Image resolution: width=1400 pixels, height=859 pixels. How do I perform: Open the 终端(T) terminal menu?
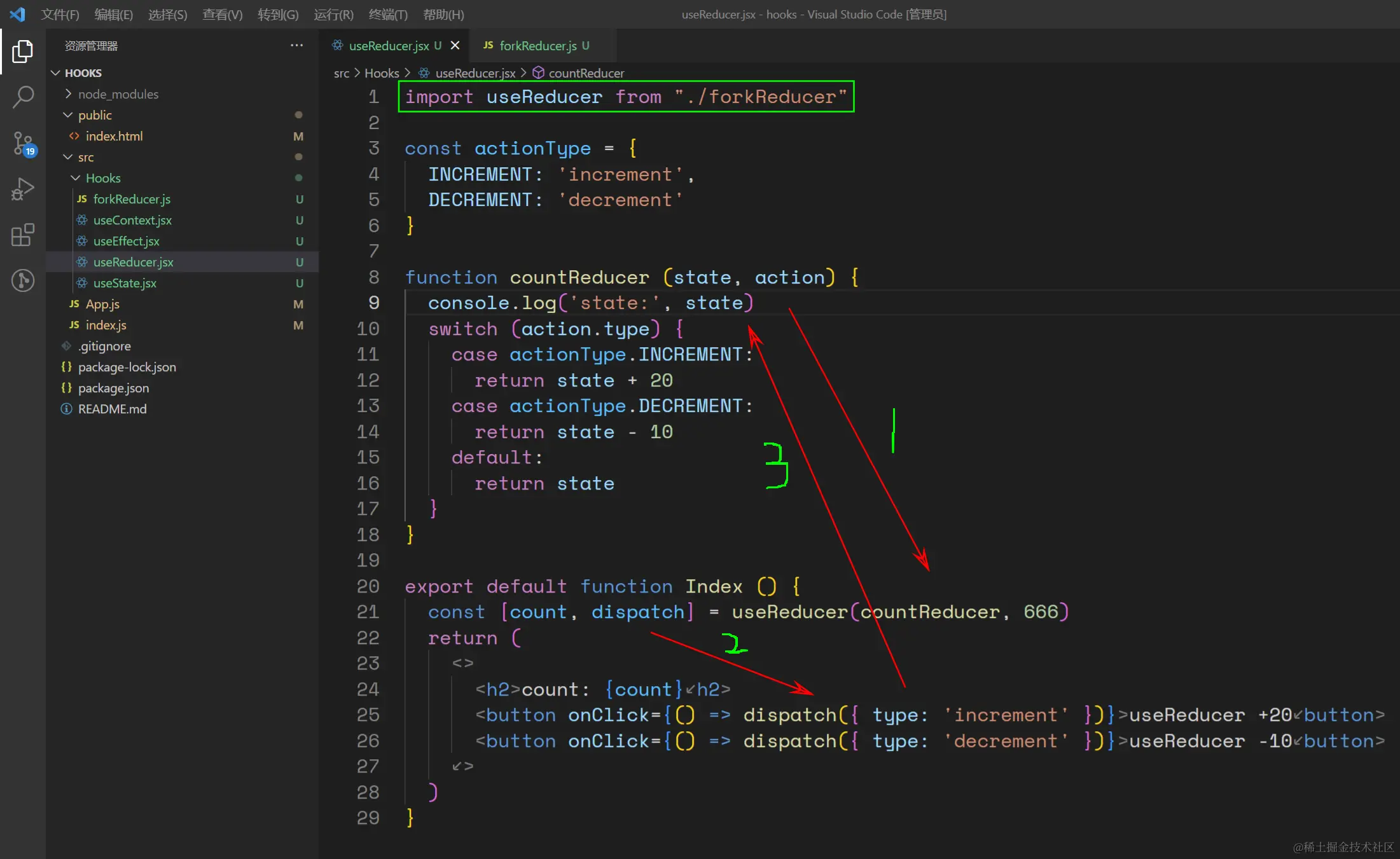click(387, 15)
